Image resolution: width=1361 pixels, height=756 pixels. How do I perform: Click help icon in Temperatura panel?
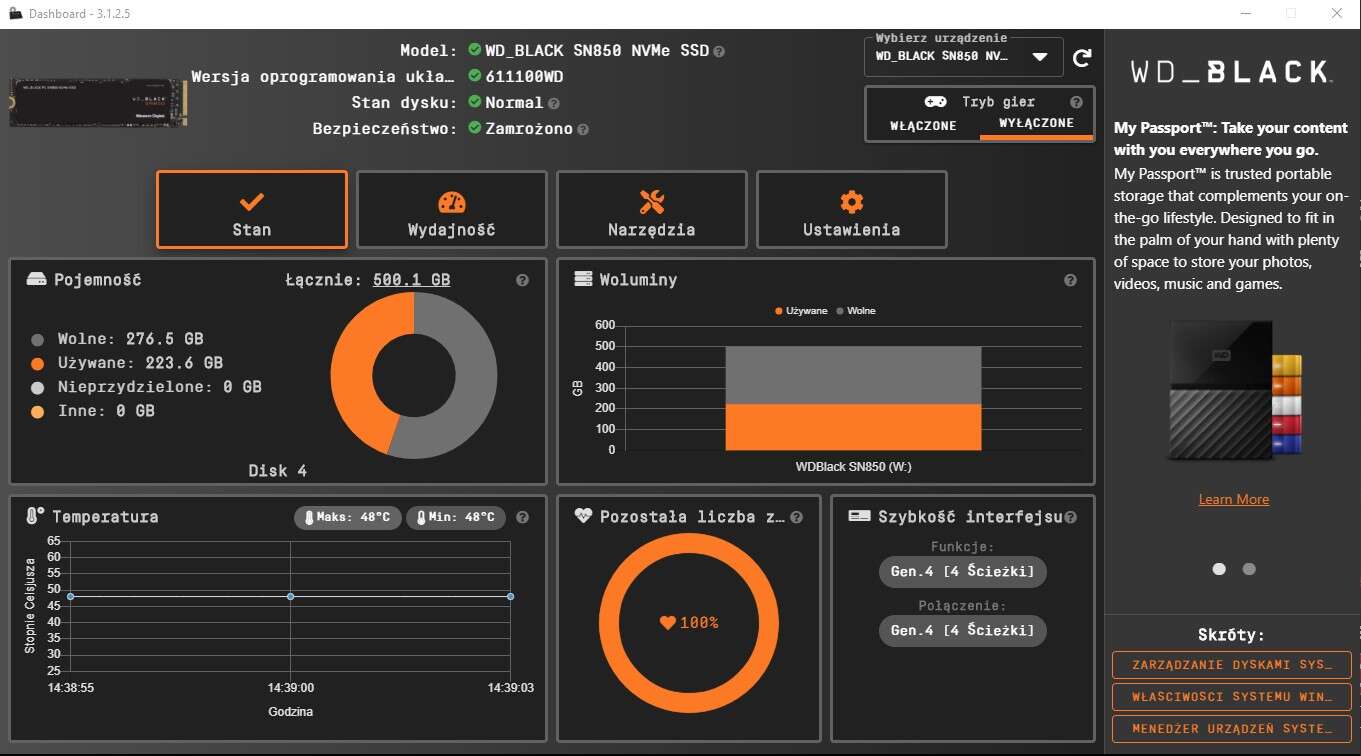(522, 518)
